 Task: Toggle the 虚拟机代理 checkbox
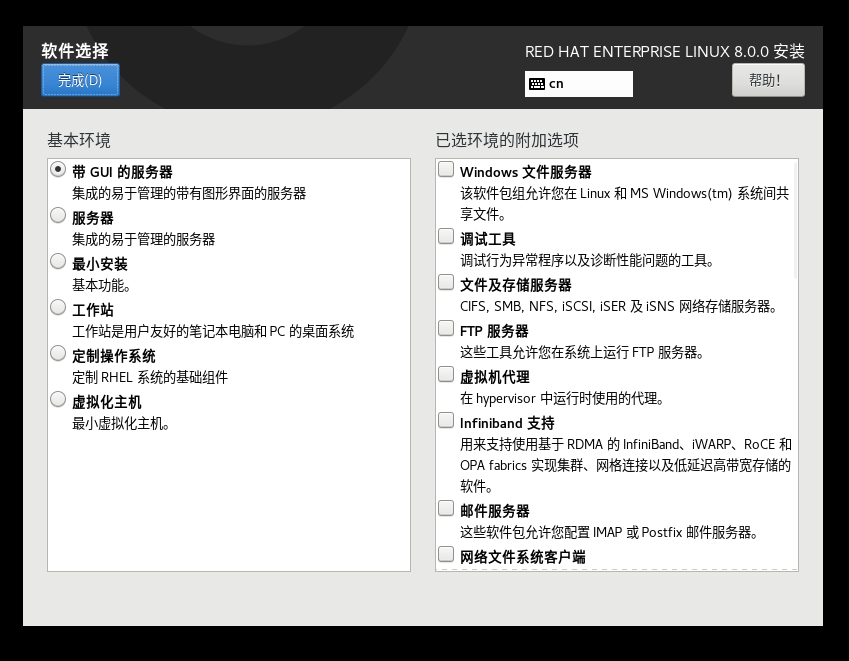pyautogui.click(x=446, y=375)
